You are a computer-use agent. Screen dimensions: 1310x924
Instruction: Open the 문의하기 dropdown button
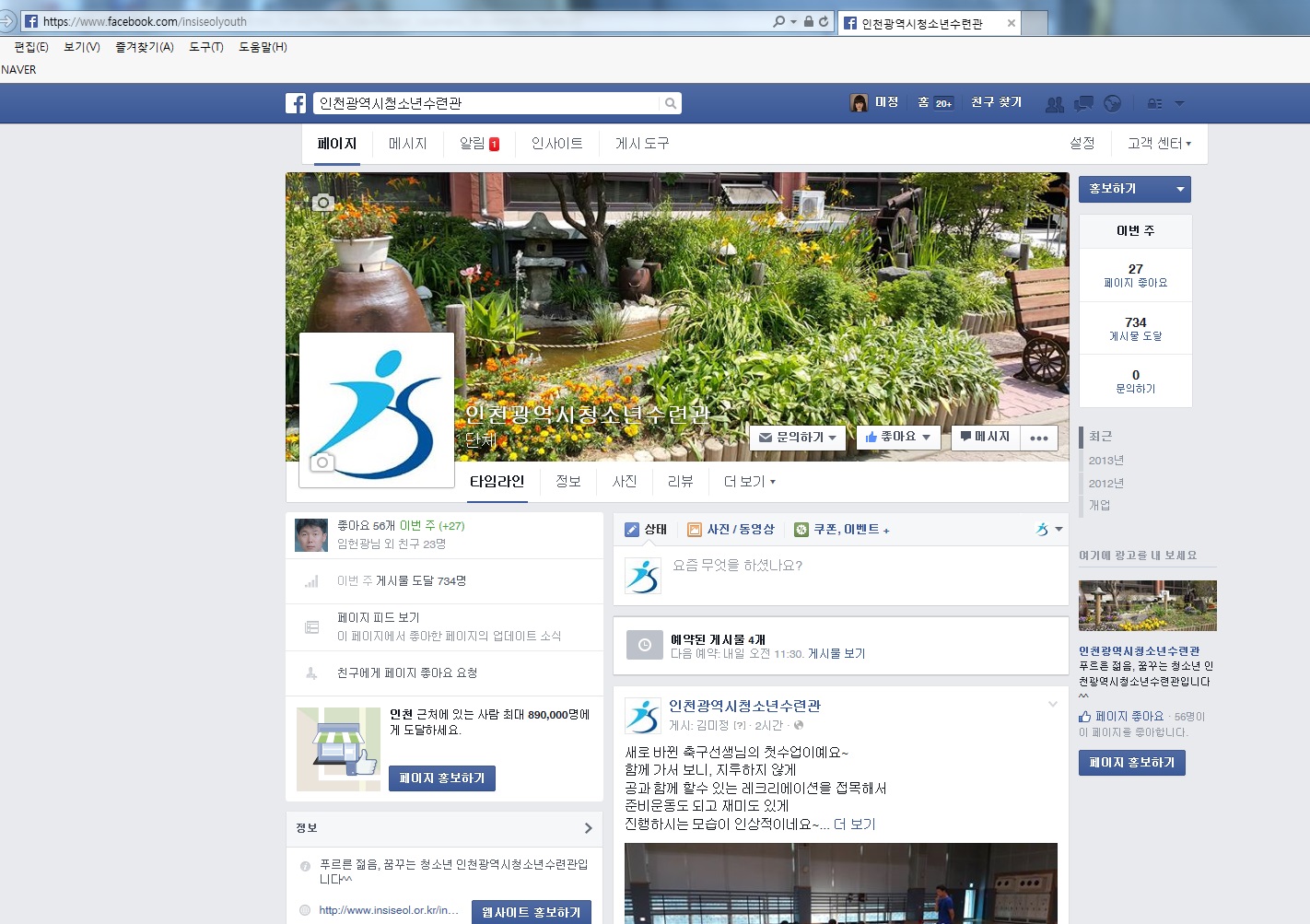[x=798, y=438]
